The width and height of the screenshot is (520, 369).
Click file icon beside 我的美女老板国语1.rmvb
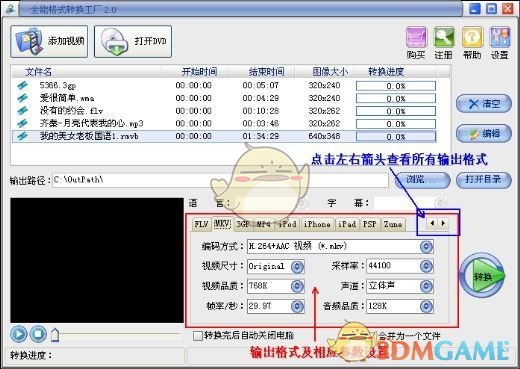click(23, 136)
